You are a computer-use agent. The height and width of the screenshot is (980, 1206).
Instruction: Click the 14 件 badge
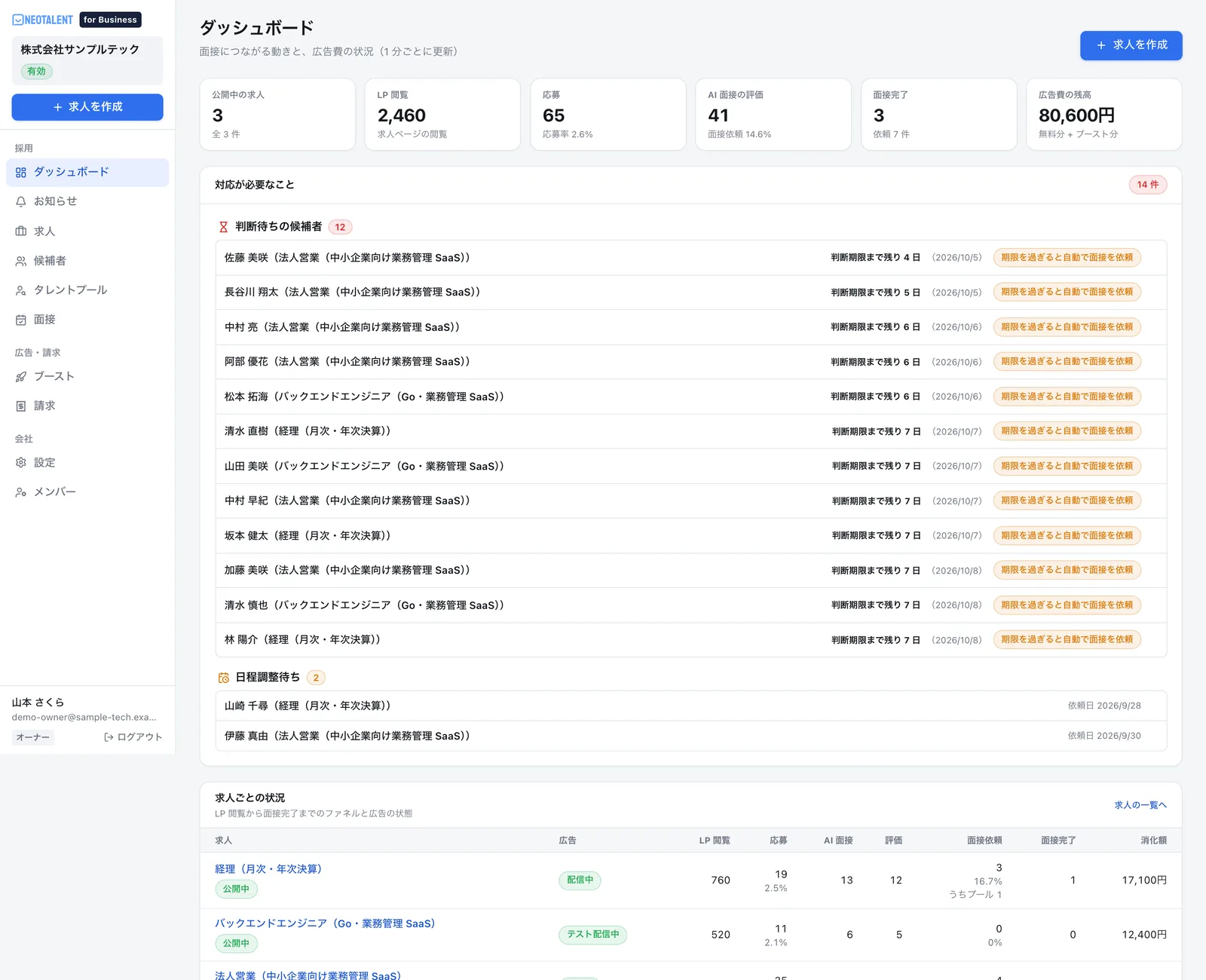(x=1148, y=185)
